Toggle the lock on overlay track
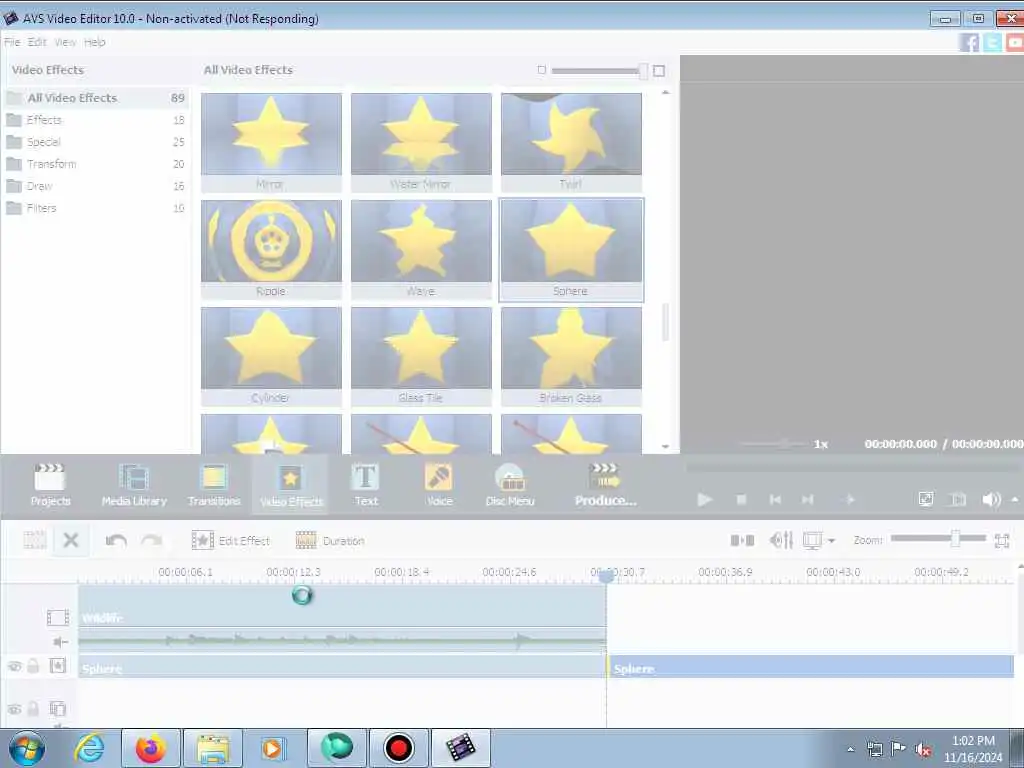Screen dimensions: 1024x768 click(x=33, y=709)
